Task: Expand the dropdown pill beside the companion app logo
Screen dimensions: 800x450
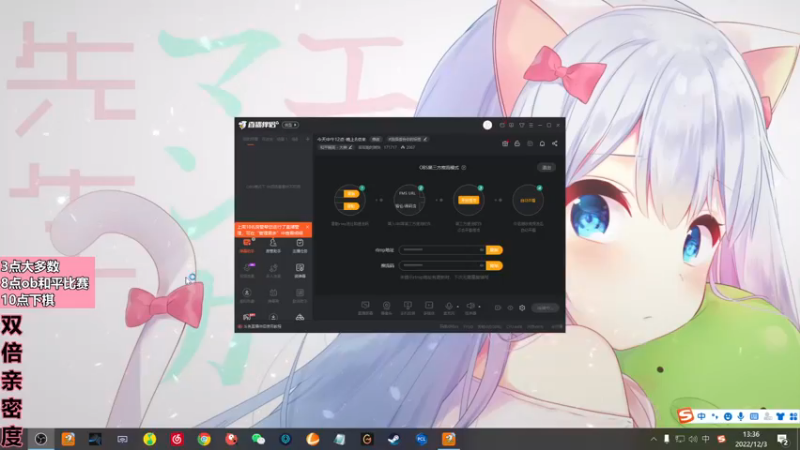Action: pyautogui.click(x=291, y=125)
